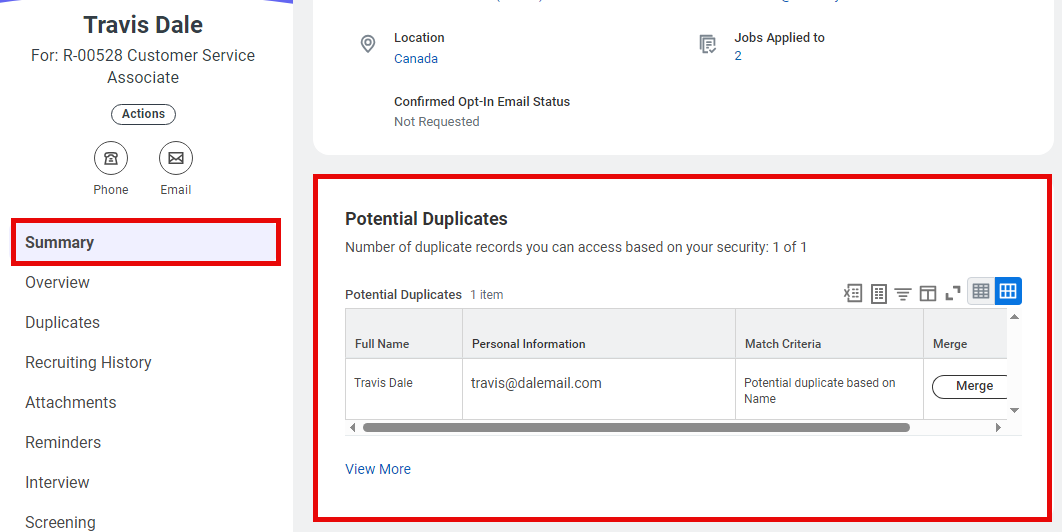Export the duplicates table to Excel
This screenshot has height=532, width=1062.
pyautogui.click(x=853, y=293)
